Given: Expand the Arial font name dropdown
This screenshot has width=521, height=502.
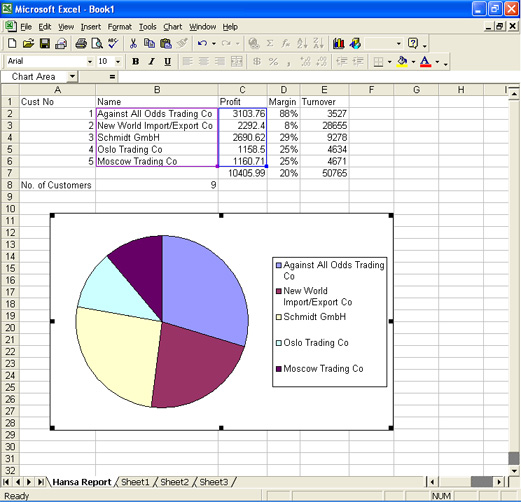Looking at the screenshot, I should click(x=90, y=62).
